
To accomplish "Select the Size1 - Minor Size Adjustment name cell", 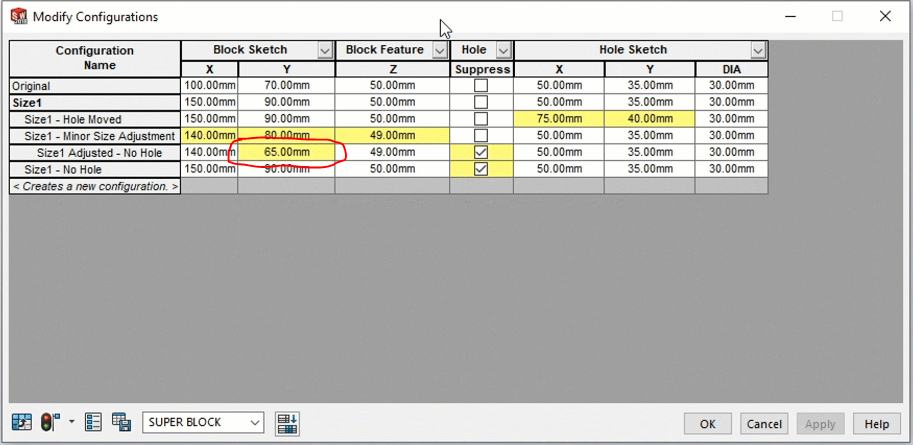I will pos(95,136).
